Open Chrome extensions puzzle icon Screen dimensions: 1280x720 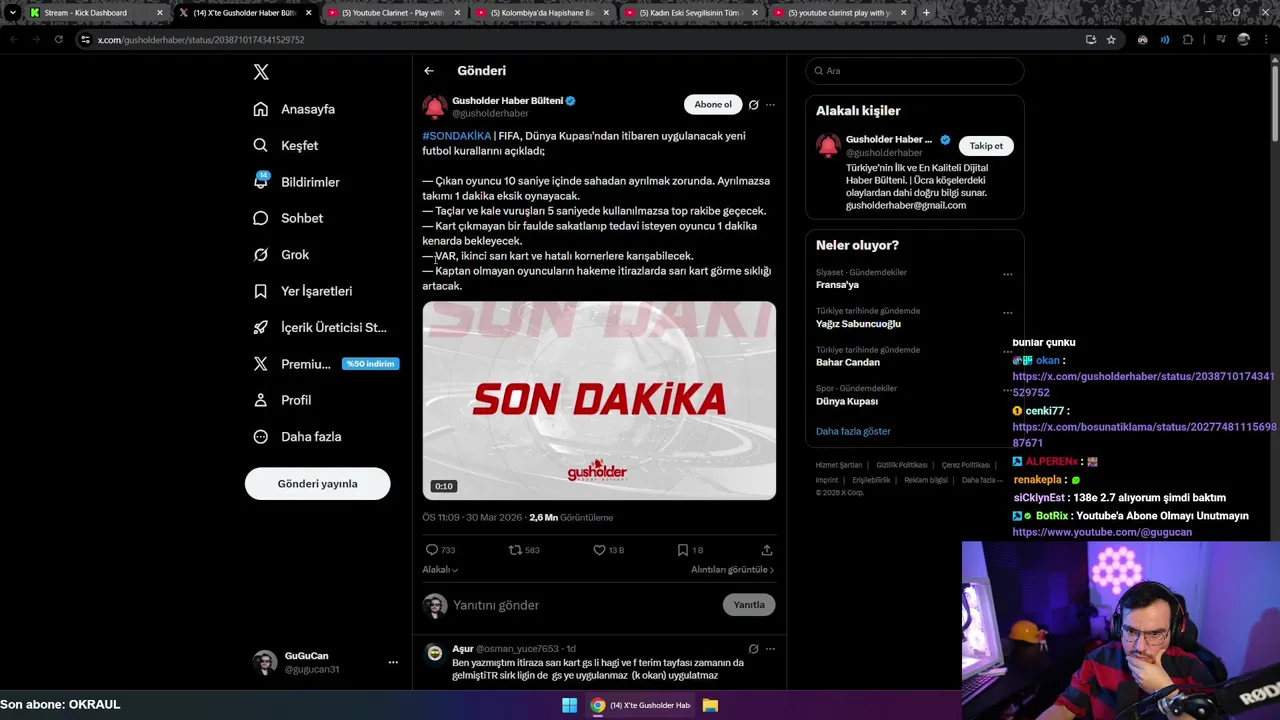pyautogui.click(x=1188, y=40)
